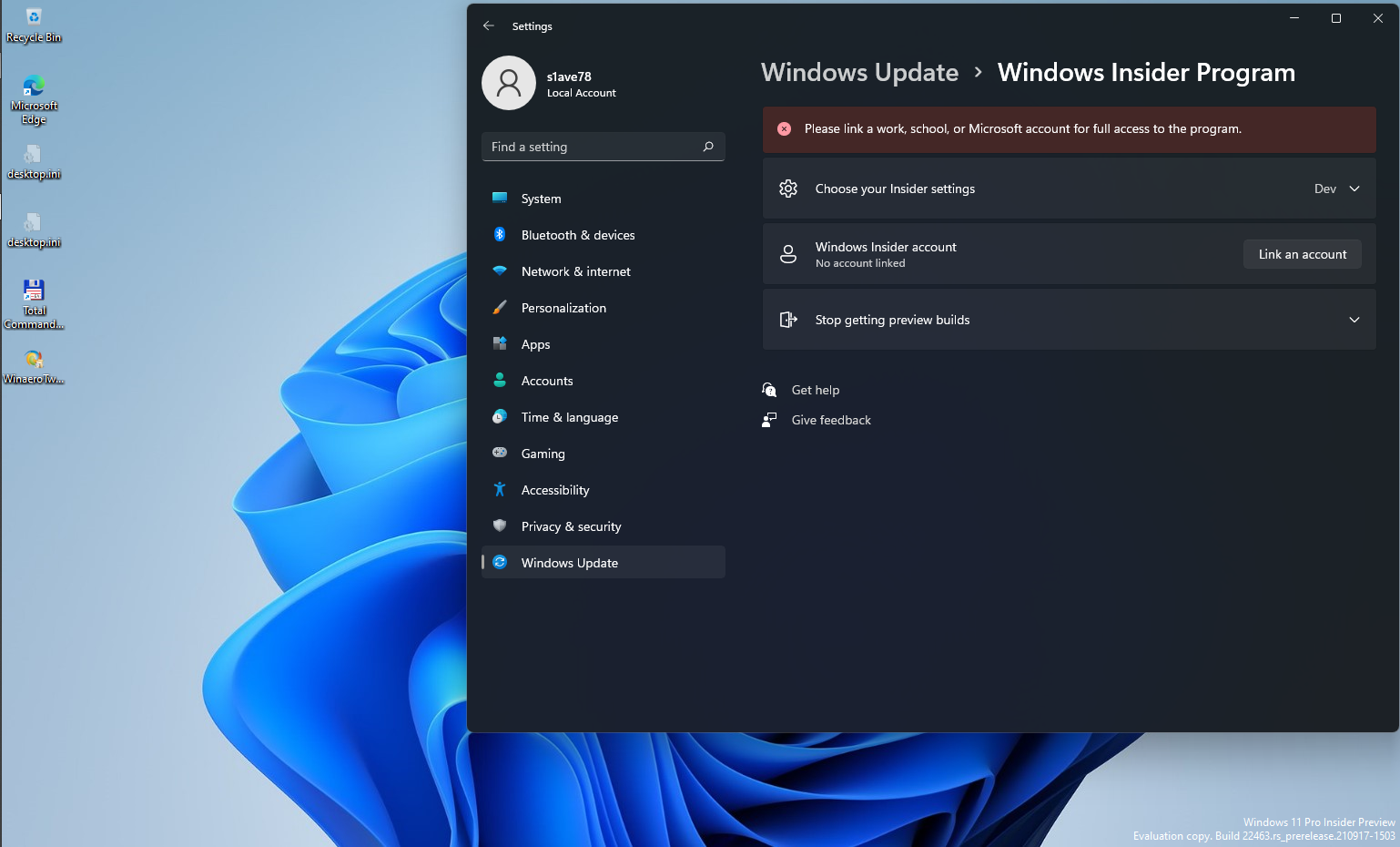The image size is (1400, 847).
Task: Go back using the Settings back arrow
Action: coord(489,26)
